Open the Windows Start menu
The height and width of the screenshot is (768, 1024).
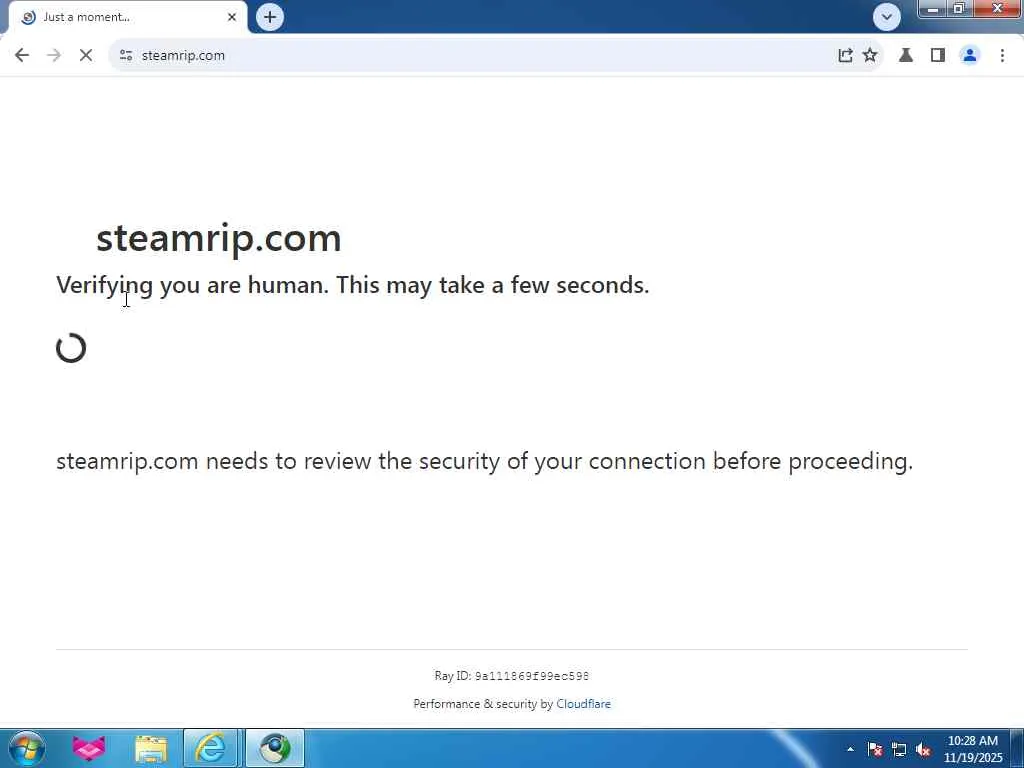26,748
